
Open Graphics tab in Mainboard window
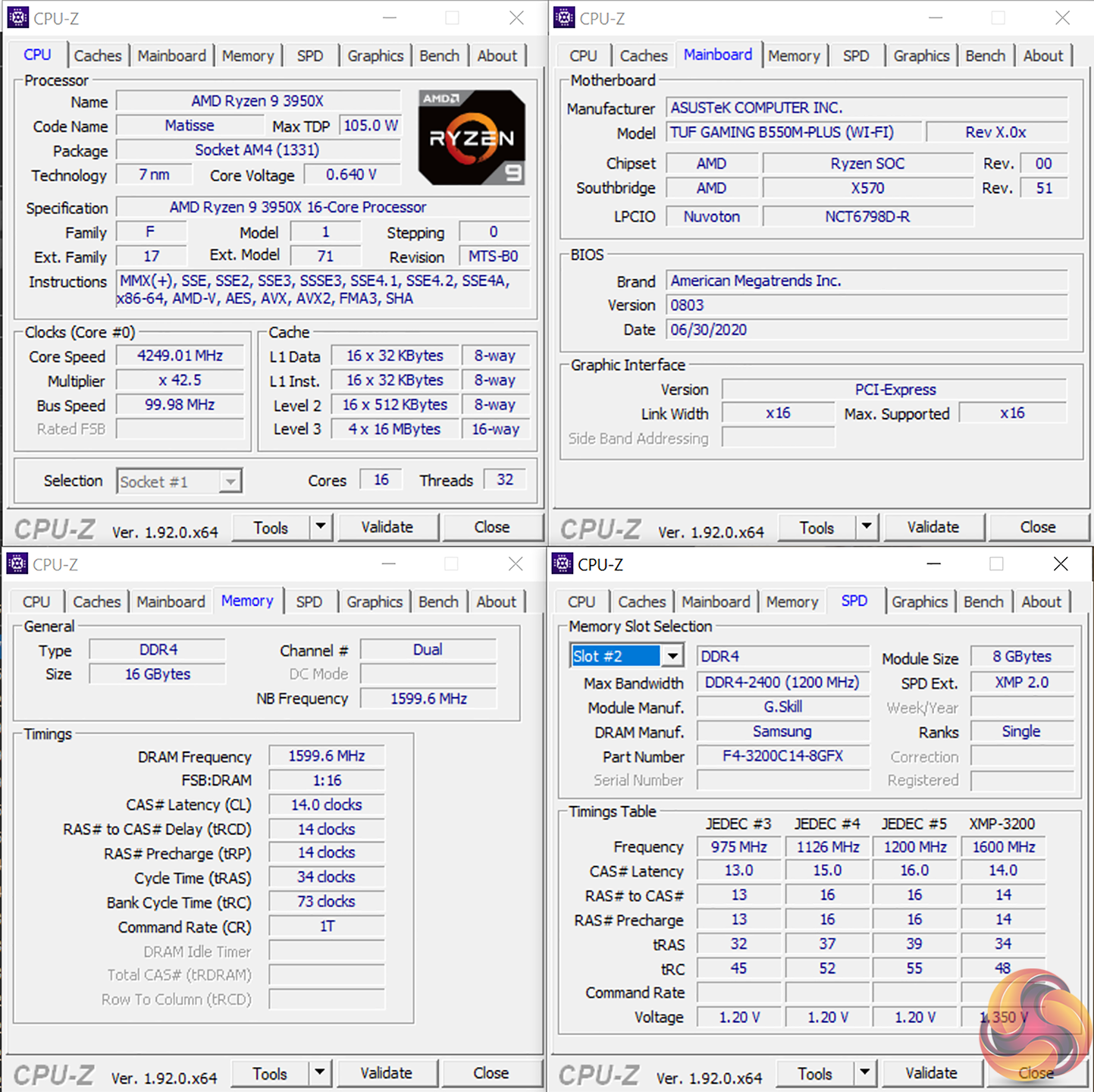(921, 56)
